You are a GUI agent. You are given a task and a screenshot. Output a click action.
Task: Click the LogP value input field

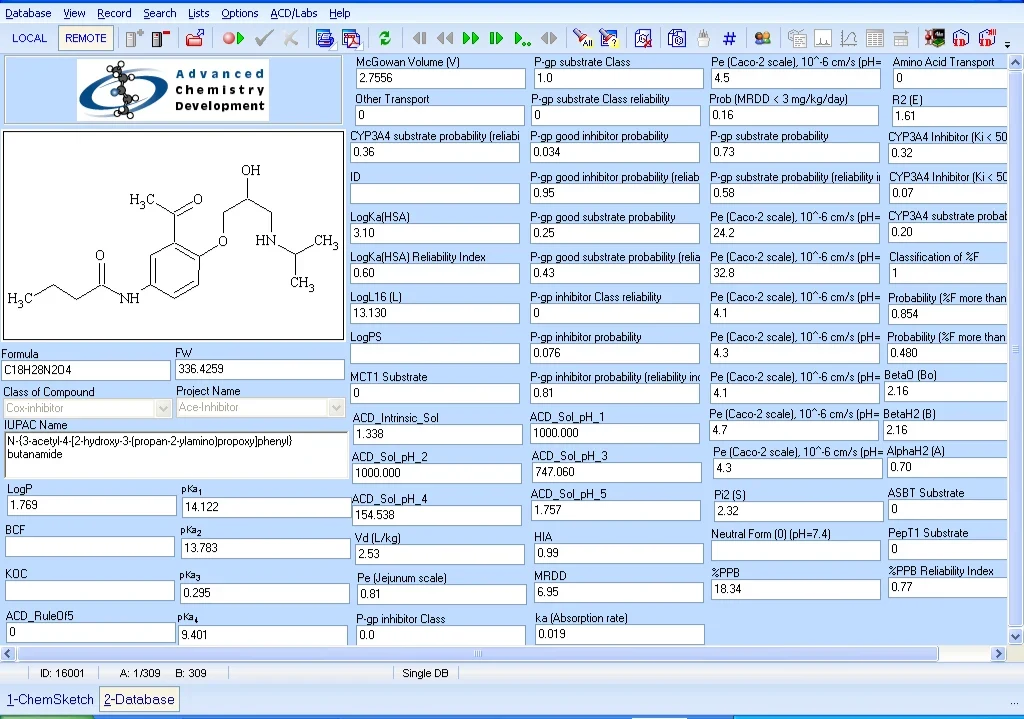pos(91,505)
